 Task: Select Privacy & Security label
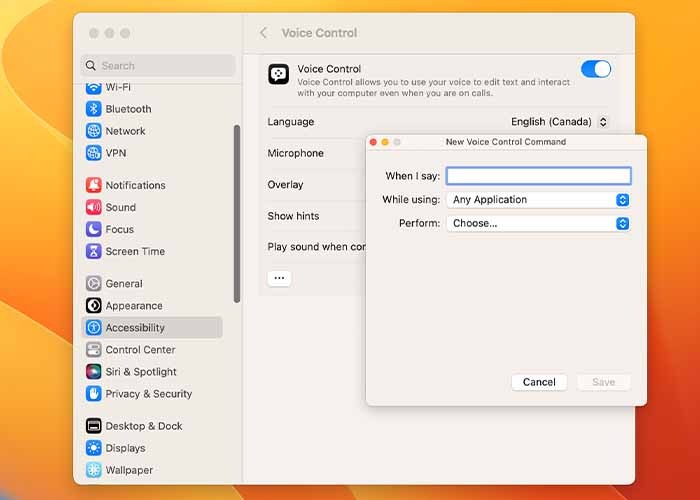149,393
